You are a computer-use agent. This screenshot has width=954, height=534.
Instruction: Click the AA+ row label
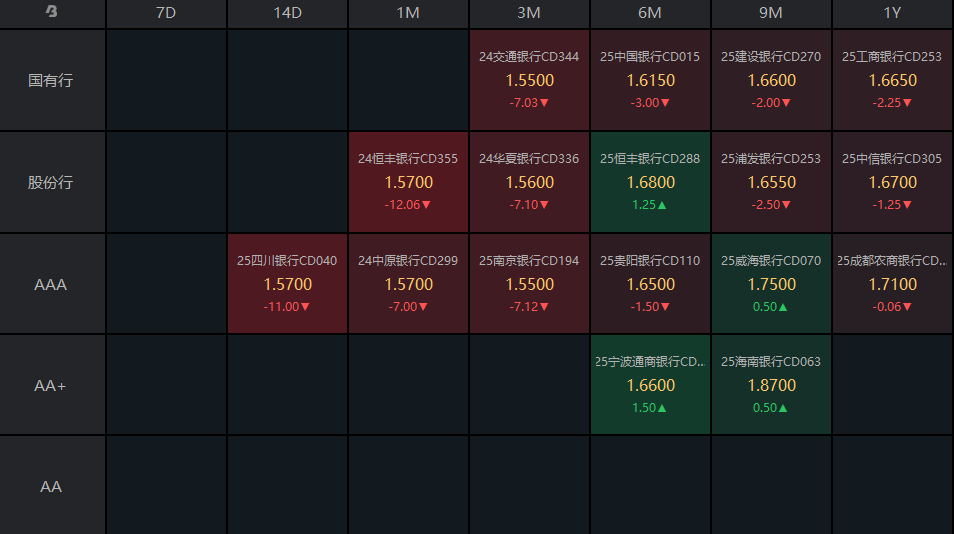[50, 386]
